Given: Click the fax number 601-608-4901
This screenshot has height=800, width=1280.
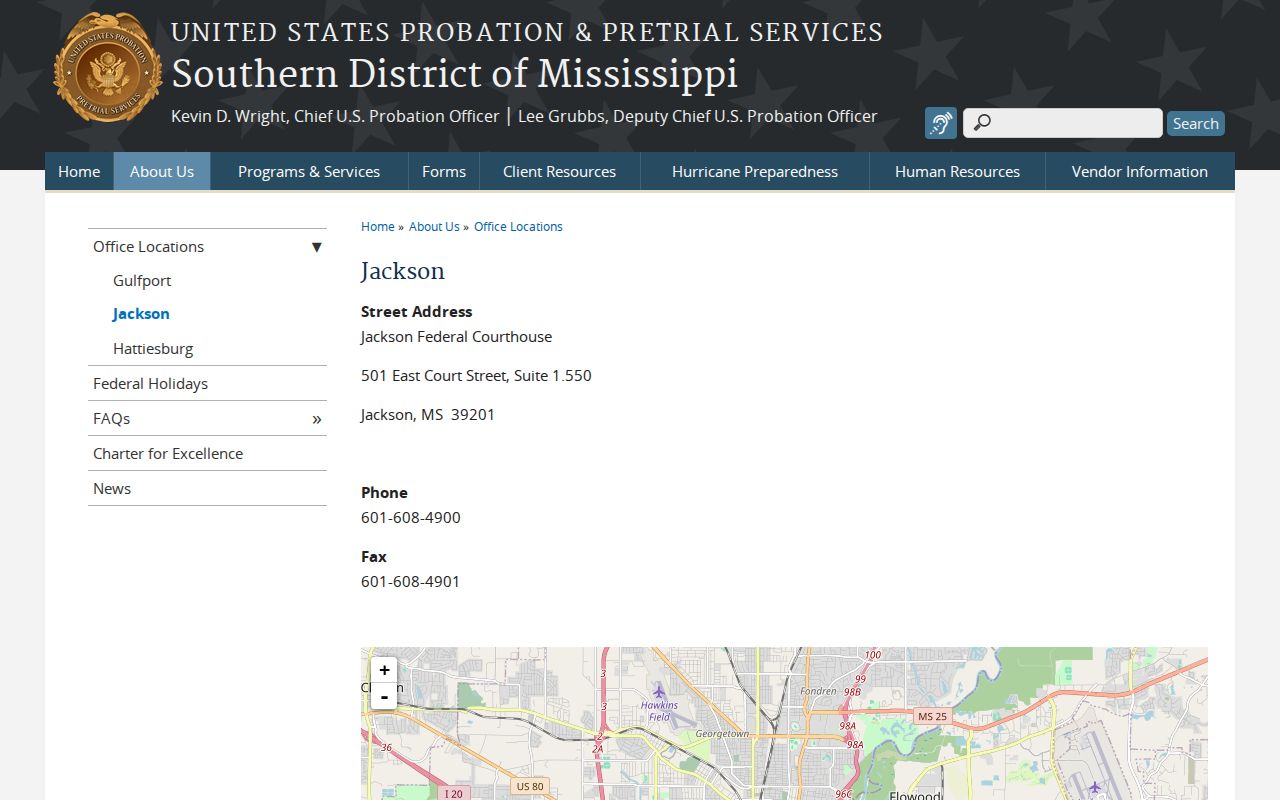Looking at the screenshot, I should pyautogui.click(x=411, y=582).
